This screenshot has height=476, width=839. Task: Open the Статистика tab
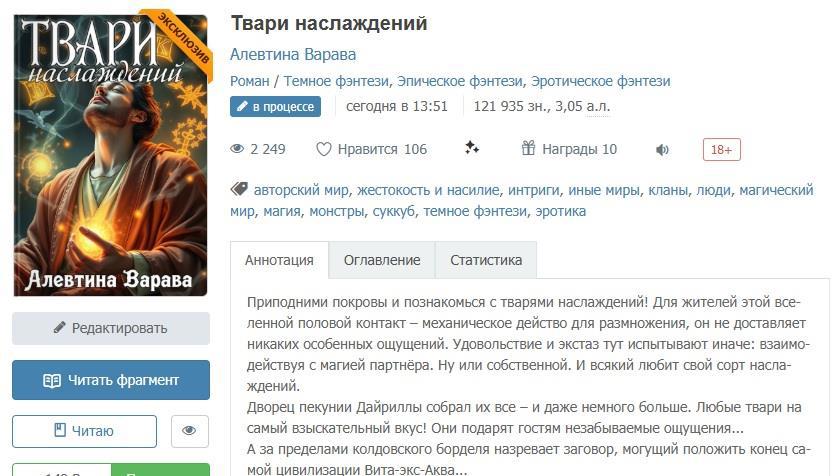click(x=486, y=260)
